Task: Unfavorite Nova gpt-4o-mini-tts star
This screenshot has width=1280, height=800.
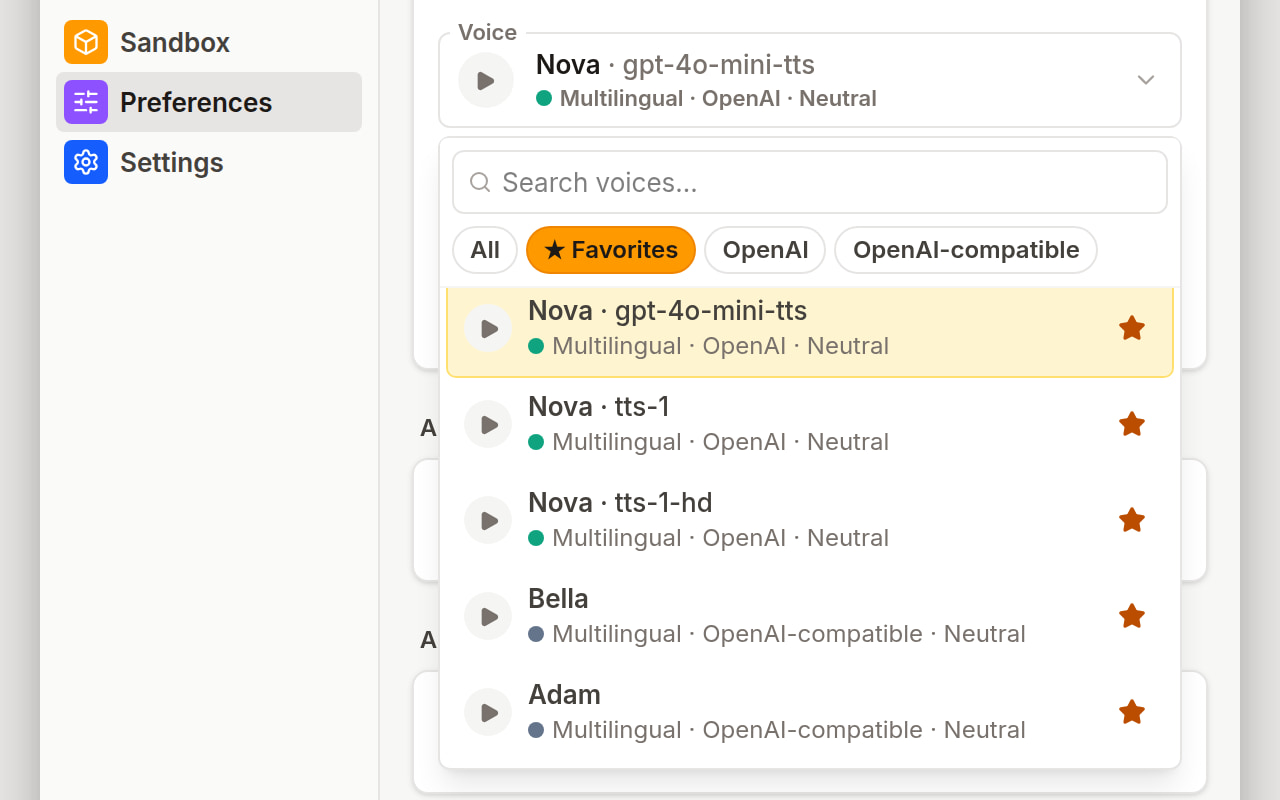Action: pos(1132,328)
